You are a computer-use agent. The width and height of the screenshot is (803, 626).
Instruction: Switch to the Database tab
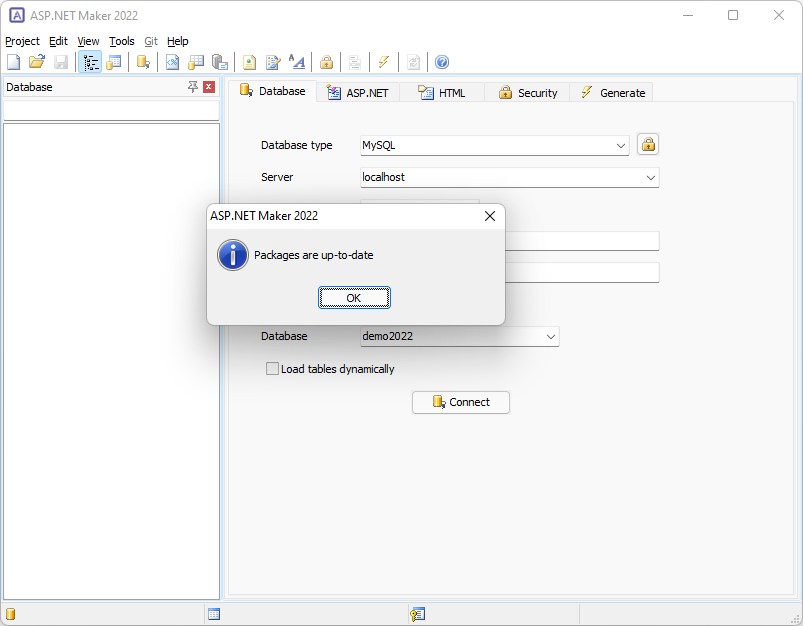point(272,91)
